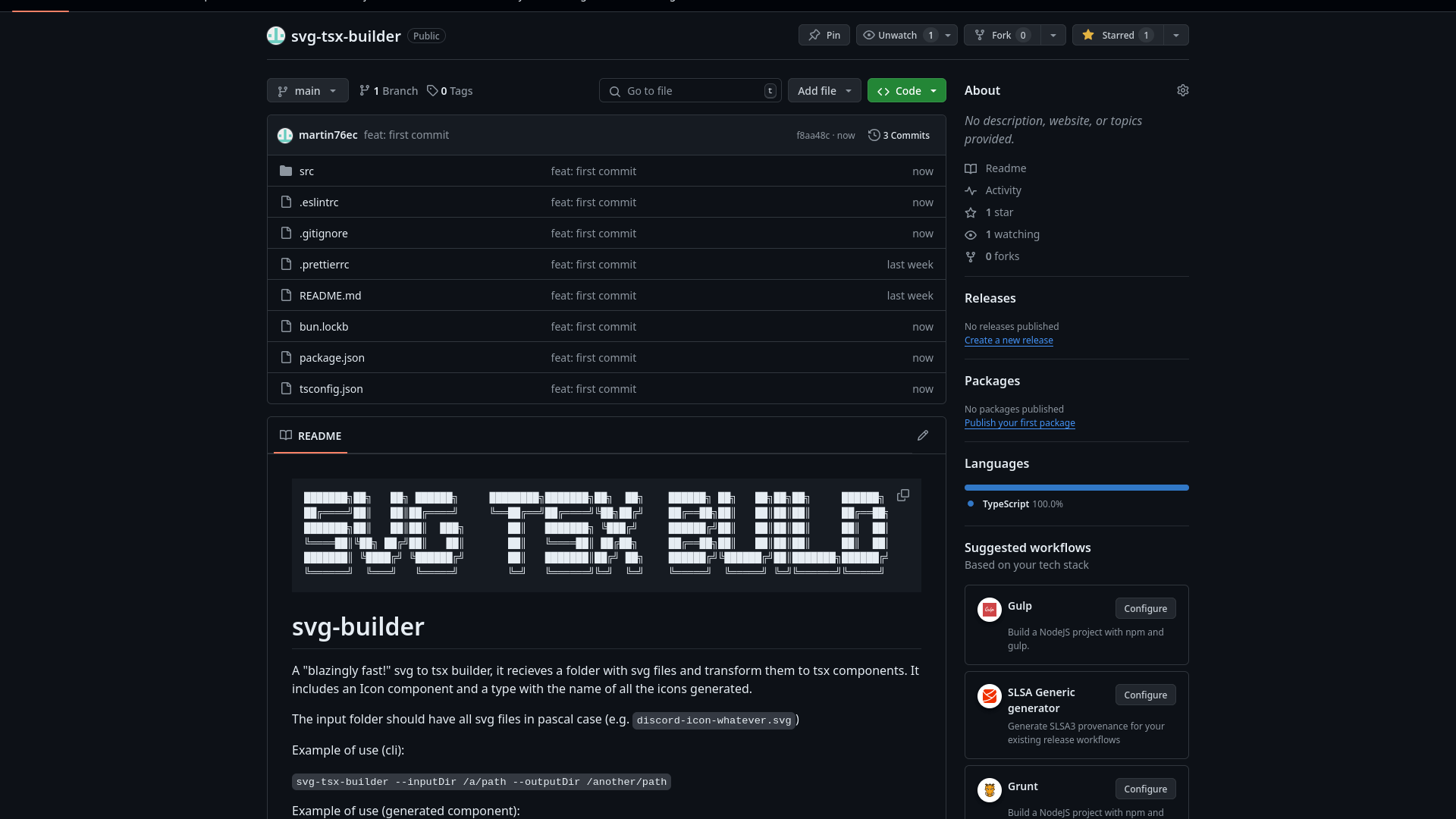Click the Gulp workflow logo
This screenshot has width=1456, height=819.
click(x=989, y=609)
